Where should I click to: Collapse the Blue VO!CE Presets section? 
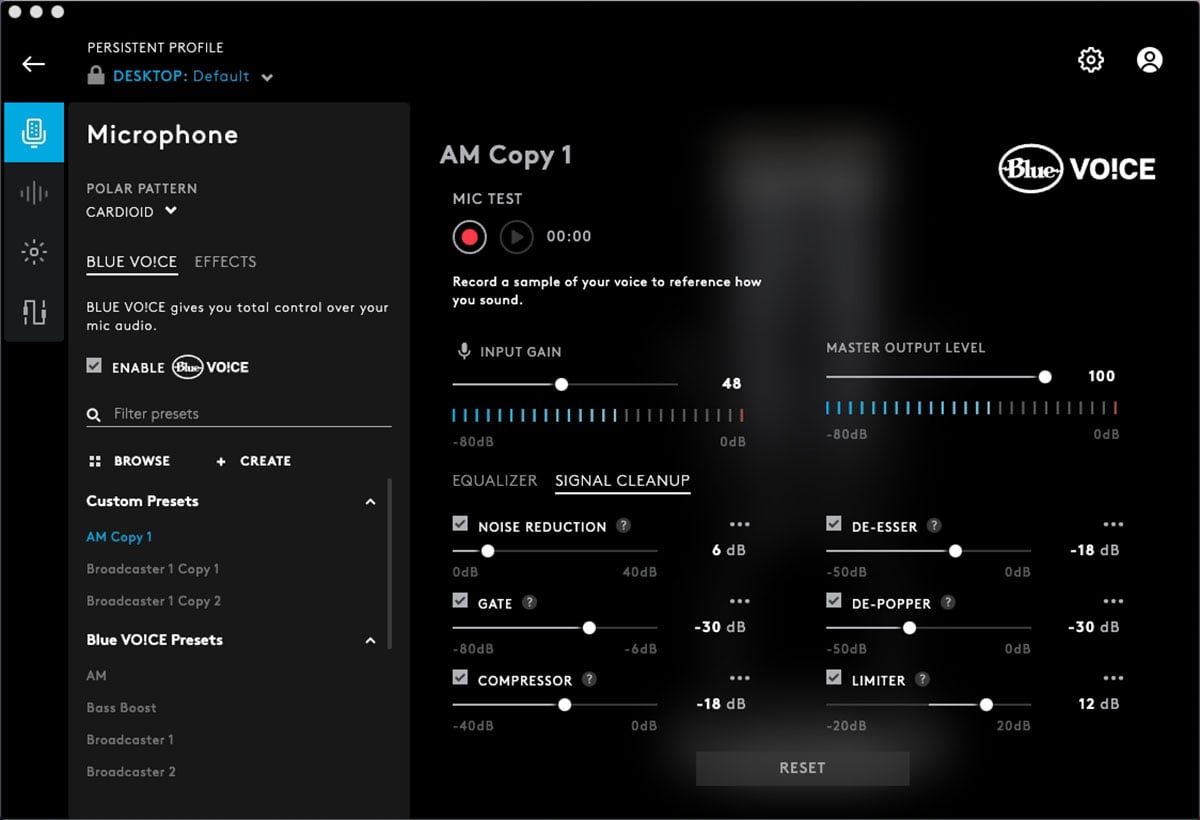pos(370,641)
